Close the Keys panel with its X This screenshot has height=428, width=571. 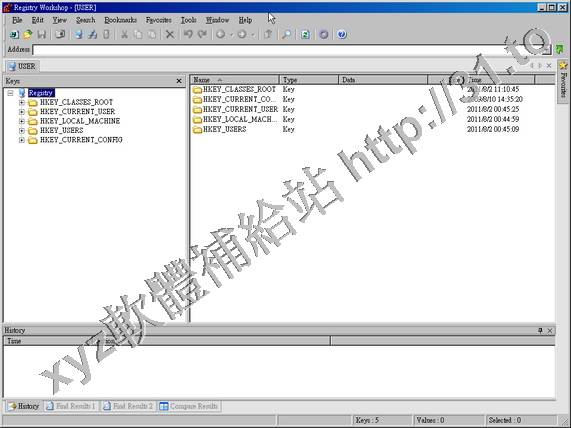179,81
